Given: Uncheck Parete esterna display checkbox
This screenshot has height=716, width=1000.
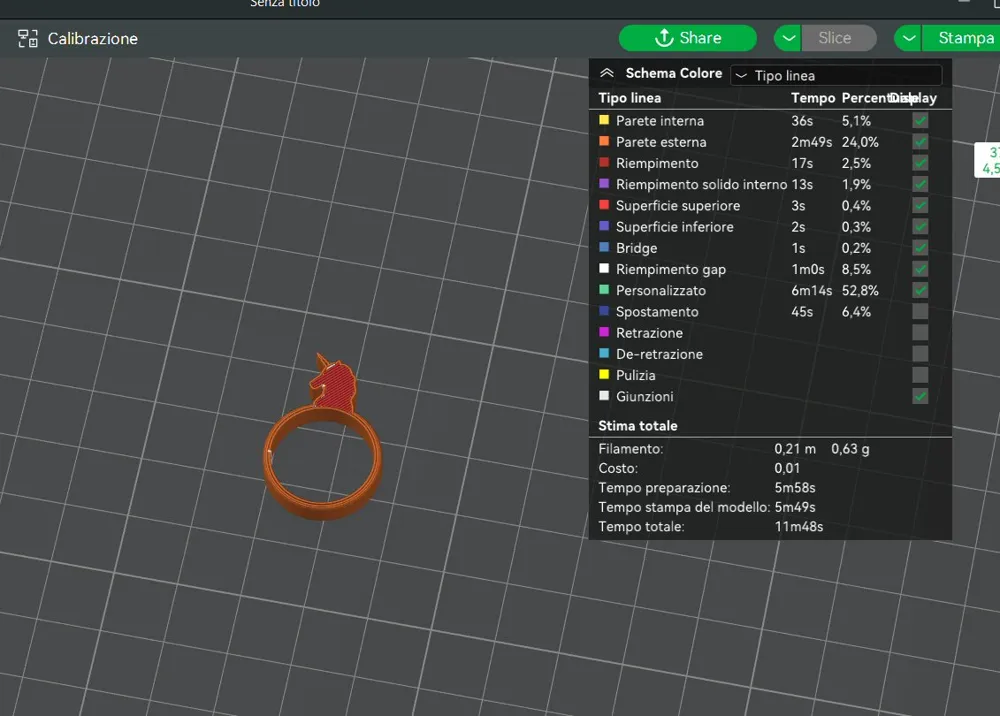Looking at the screenshot, I should point(920,142).
